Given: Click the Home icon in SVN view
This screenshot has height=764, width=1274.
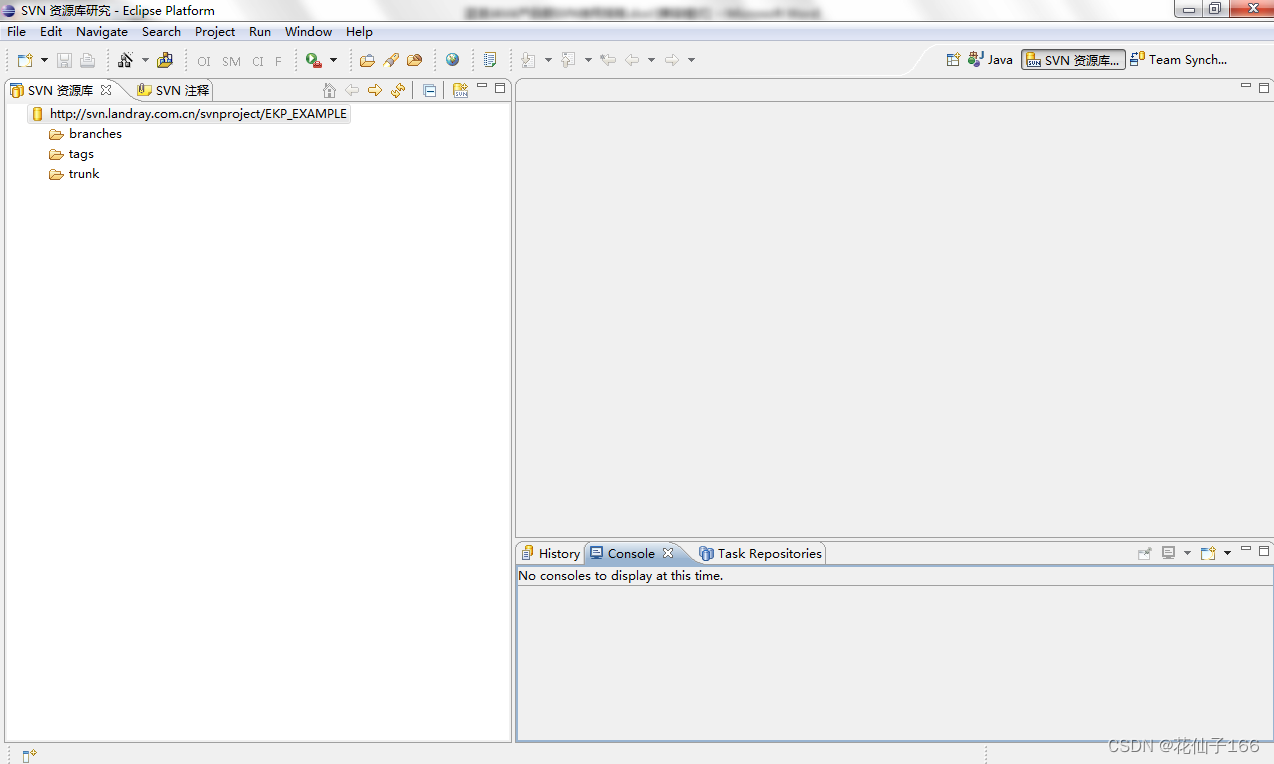Looking at the screenshot, I should click(329, 90).
